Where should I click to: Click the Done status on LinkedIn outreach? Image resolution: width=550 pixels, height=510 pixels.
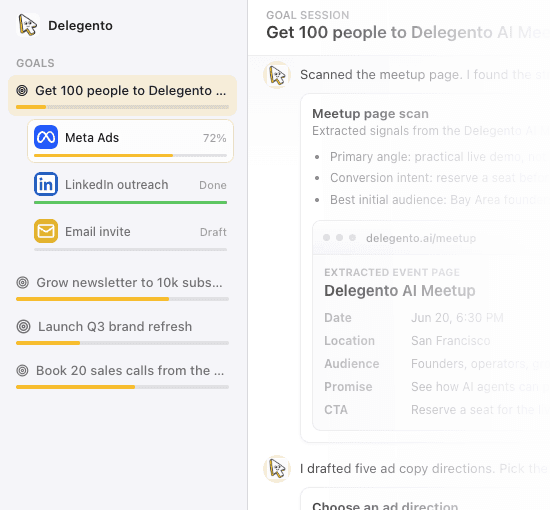[x=213, y=185]
